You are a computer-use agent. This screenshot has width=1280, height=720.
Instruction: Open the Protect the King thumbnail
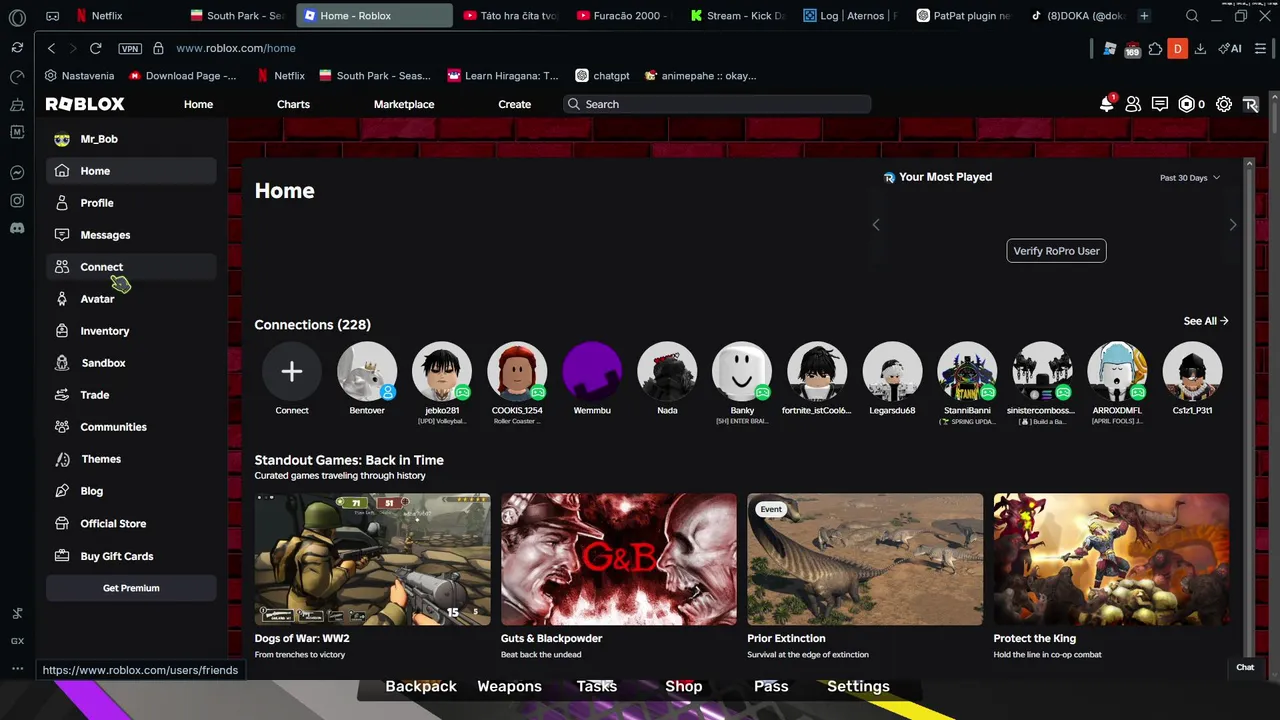(1111, 559)
